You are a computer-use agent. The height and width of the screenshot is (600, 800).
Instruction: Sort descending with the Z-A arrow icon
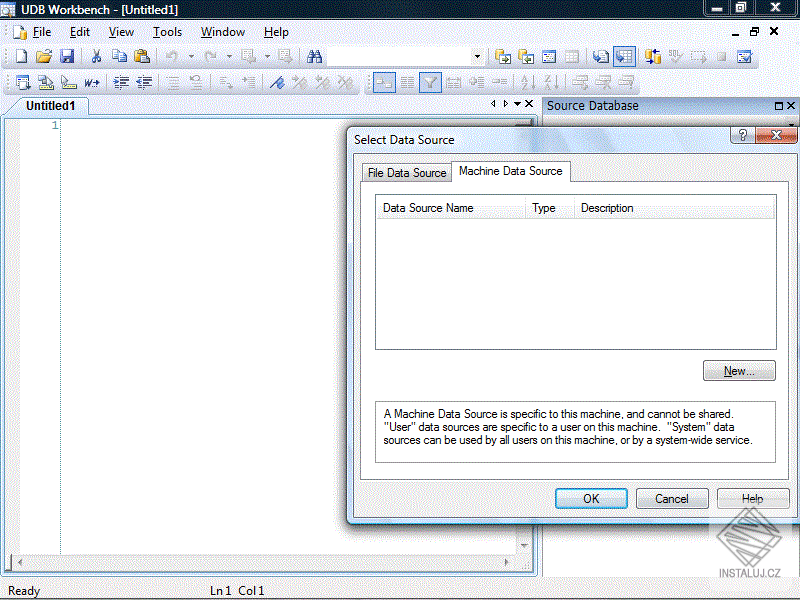551,82
